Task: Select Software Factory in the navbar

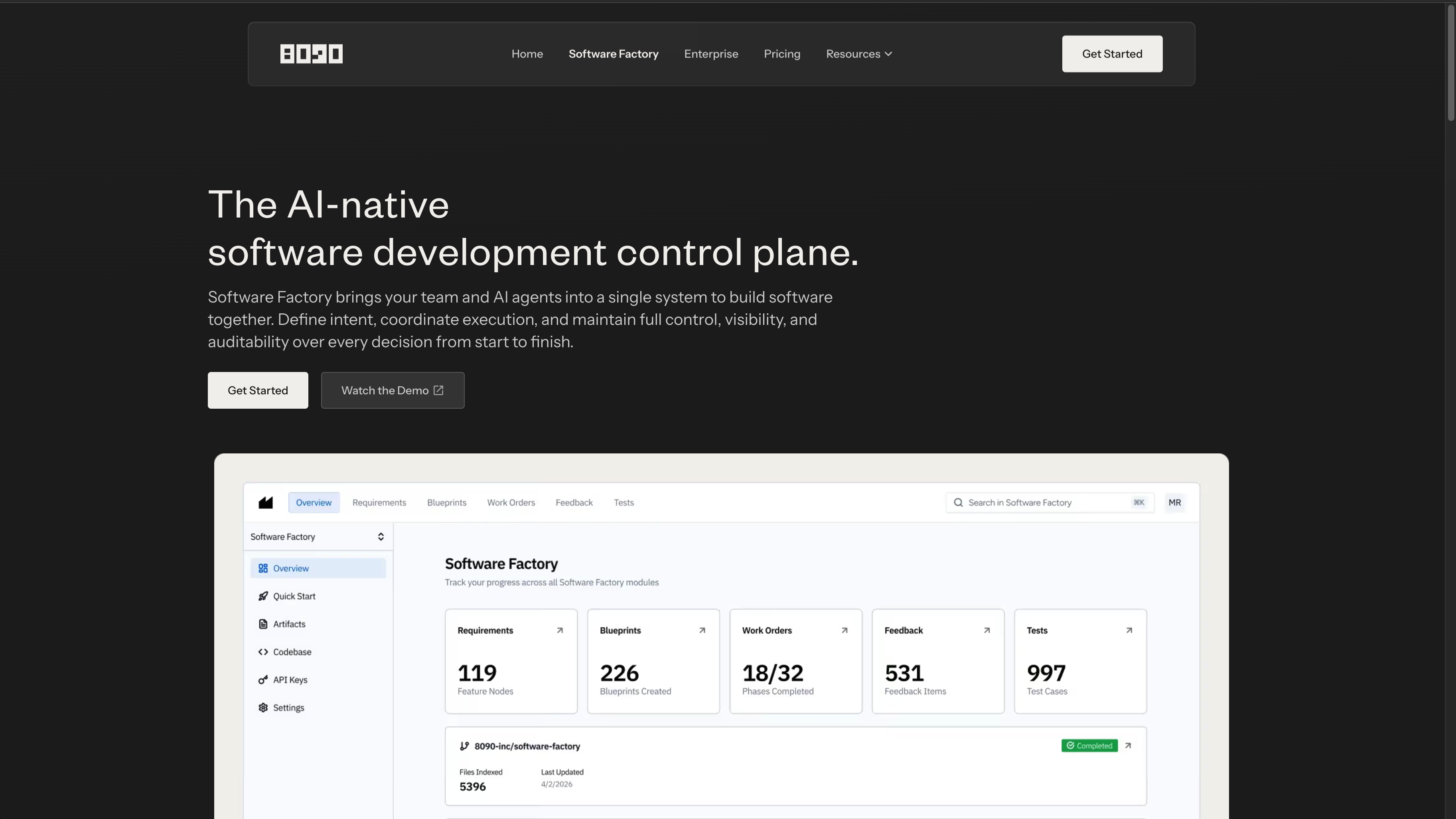Action: click(x=613, y=54)
